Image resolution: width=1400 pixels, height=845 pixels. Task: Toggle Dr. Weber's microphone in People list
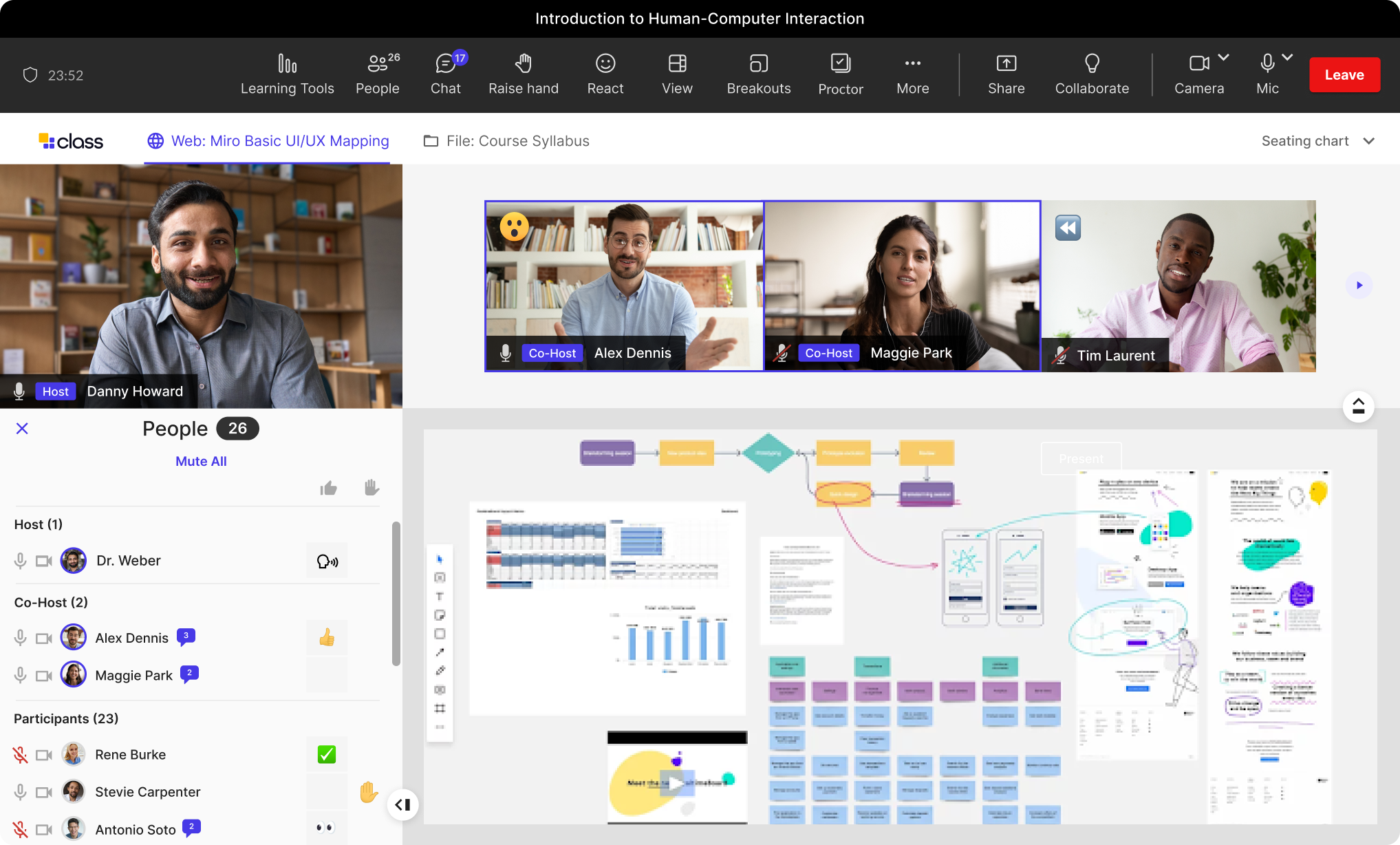click(x=21, y=561)
